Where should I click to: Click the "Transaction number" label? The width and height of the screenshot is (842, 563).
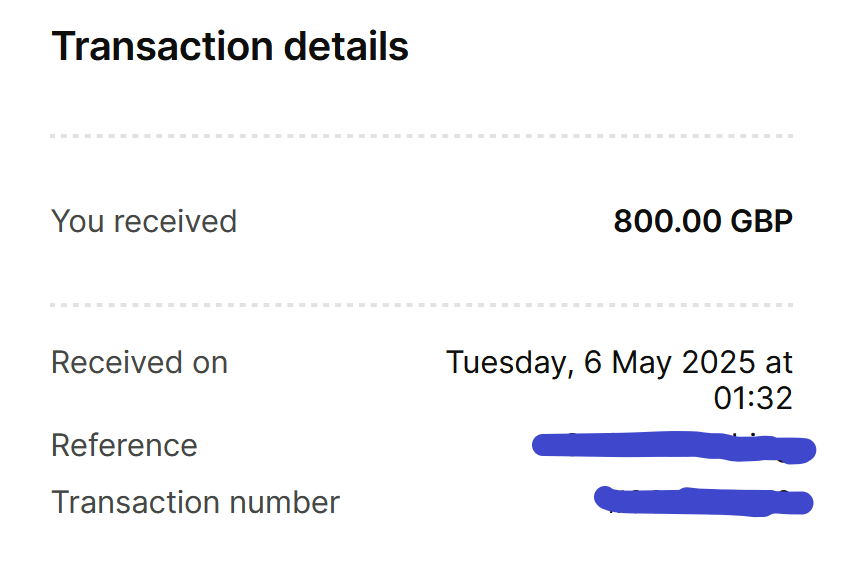tap(195, 502)
